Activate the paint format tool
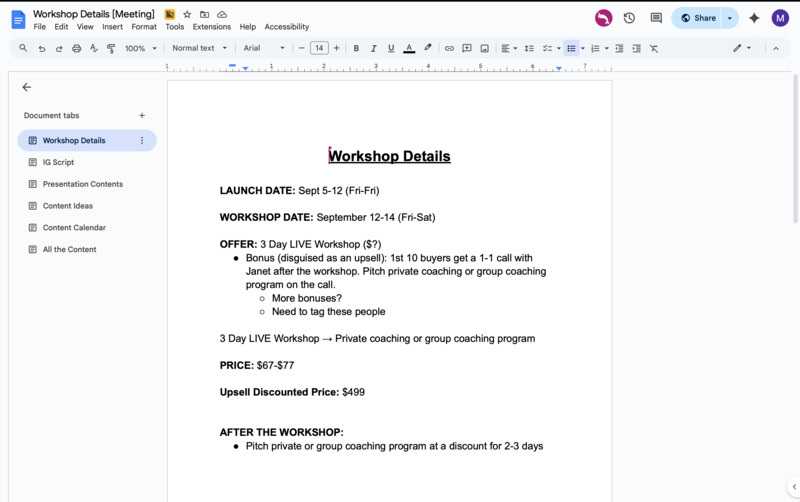The height and width of the screenshot is (502, 800). coord(111,48)
